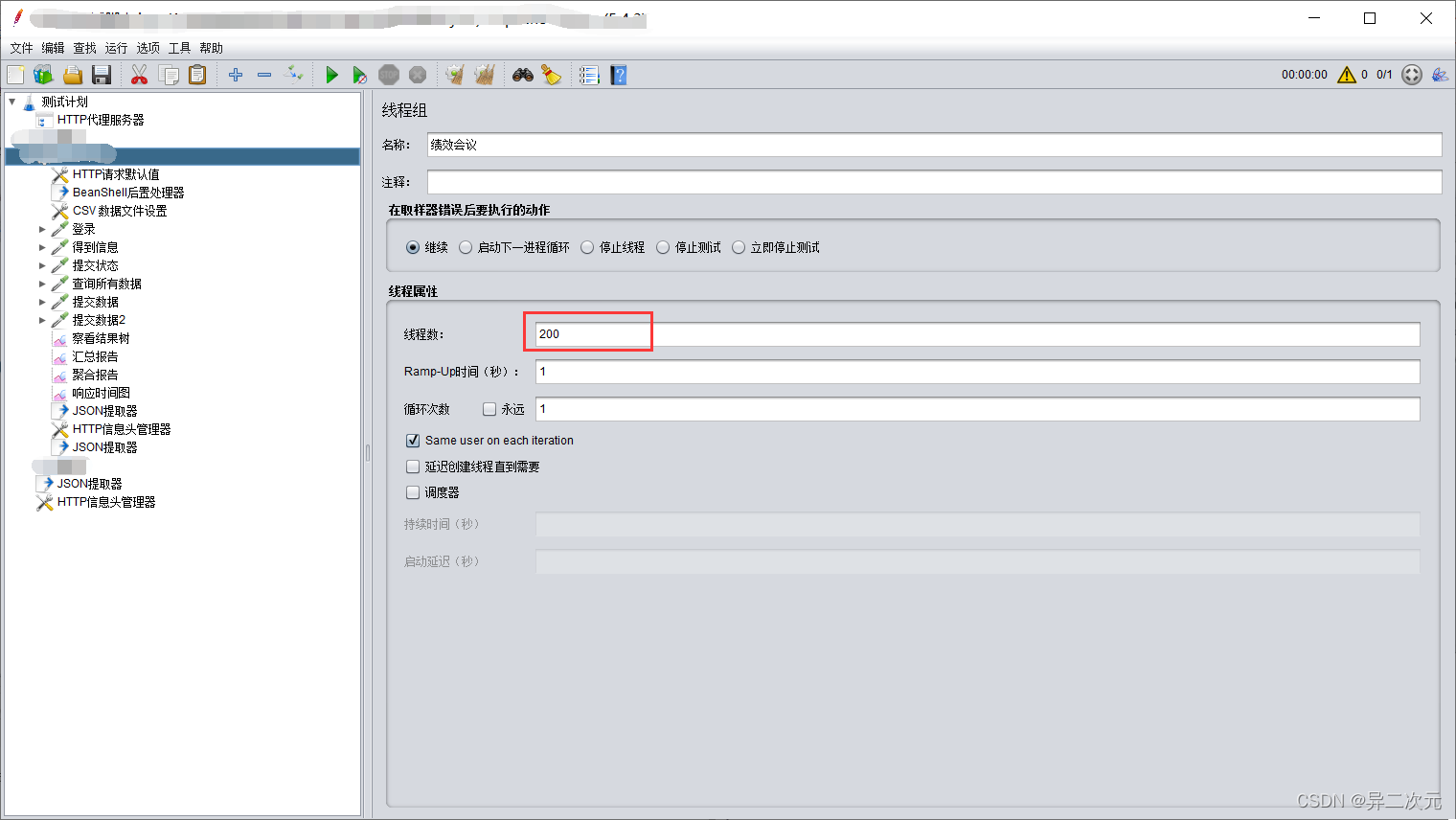Click the Toggle enable/disable arrows icon

(294, 75)
